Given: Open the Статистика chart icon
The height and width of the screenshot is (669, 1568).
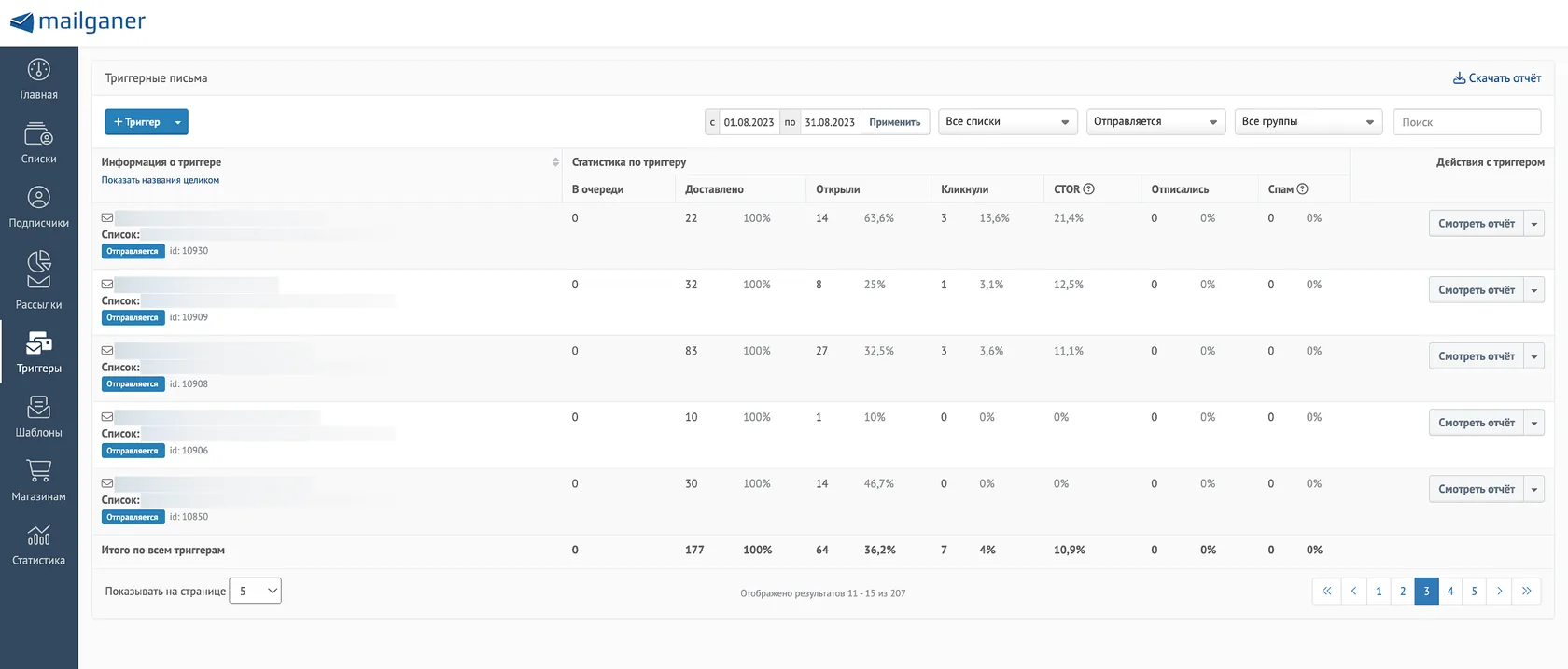Looking at the screenshot, I should (38, 536).
